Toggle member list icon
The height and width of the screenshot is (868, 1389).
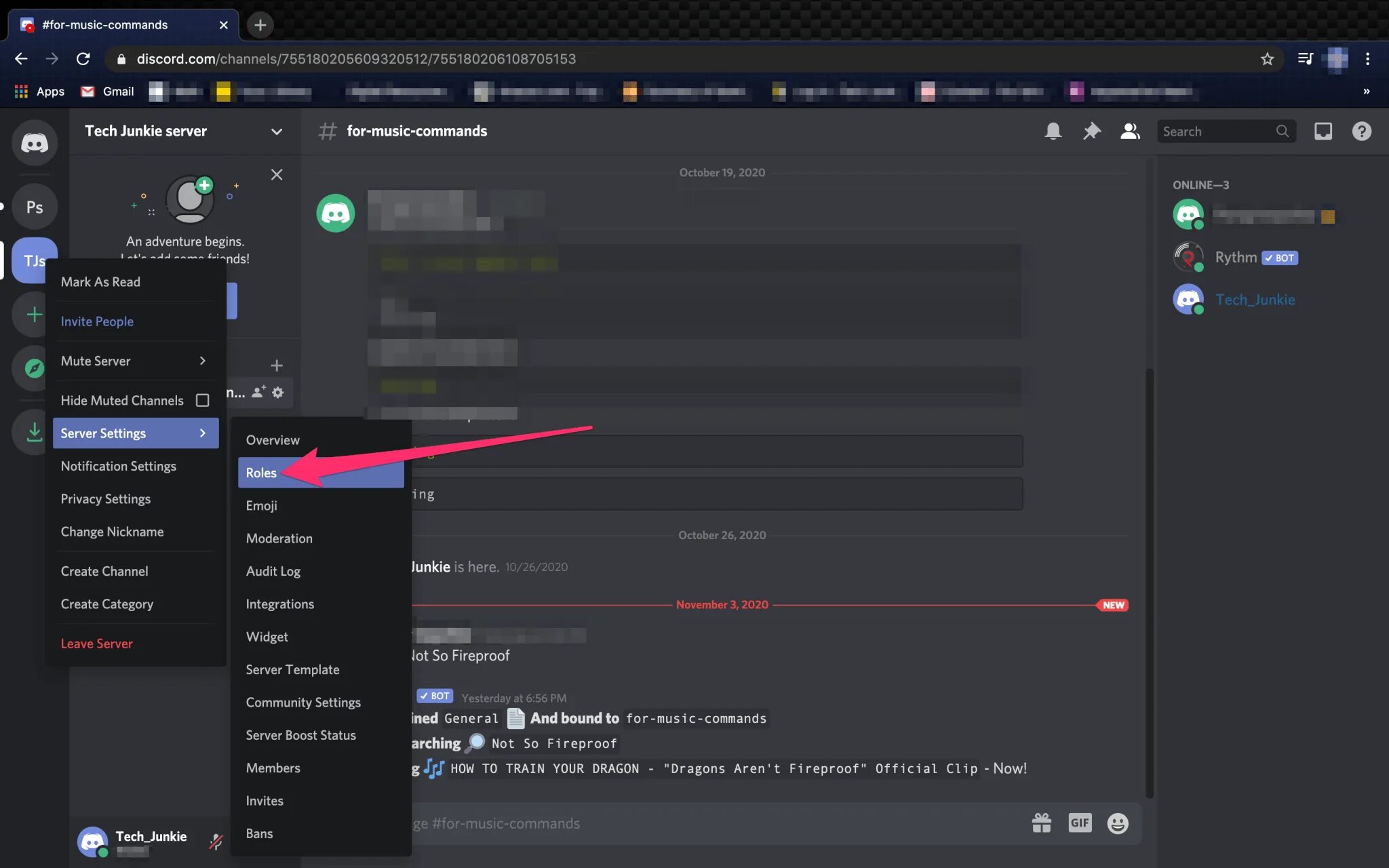[x=1129, y=131]
